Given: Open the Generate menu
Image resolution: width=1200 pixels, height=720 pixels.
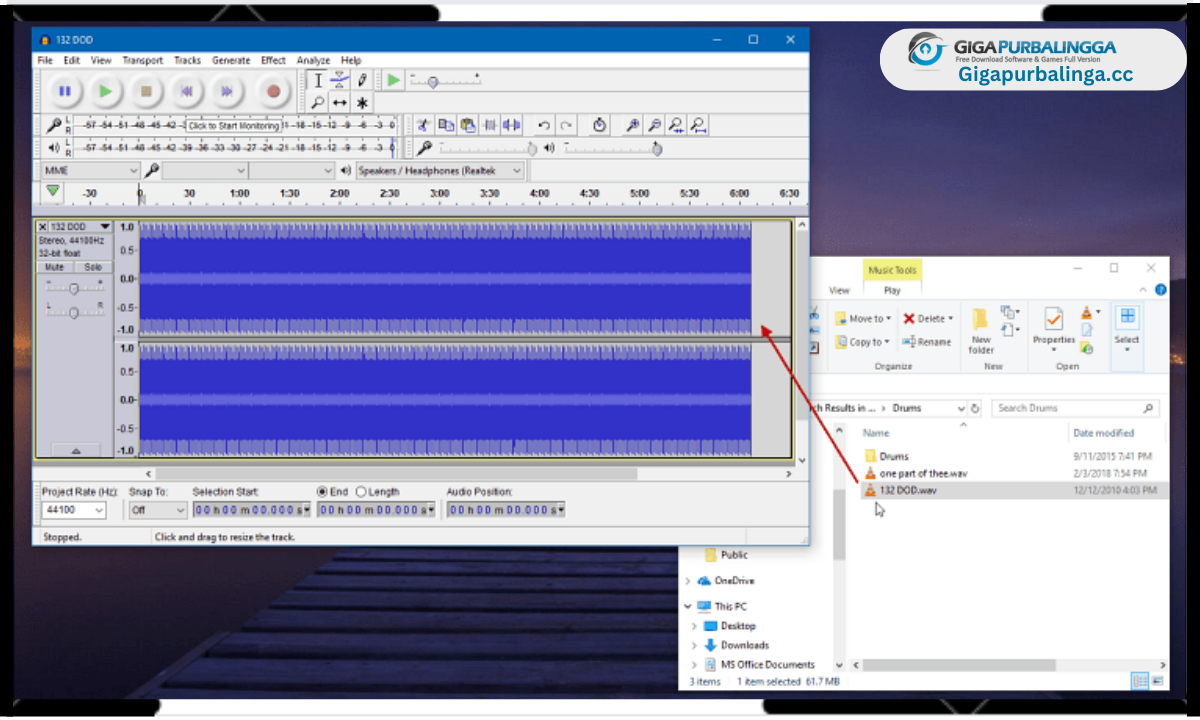Looking at the screenshot, I should pos(231,60).
